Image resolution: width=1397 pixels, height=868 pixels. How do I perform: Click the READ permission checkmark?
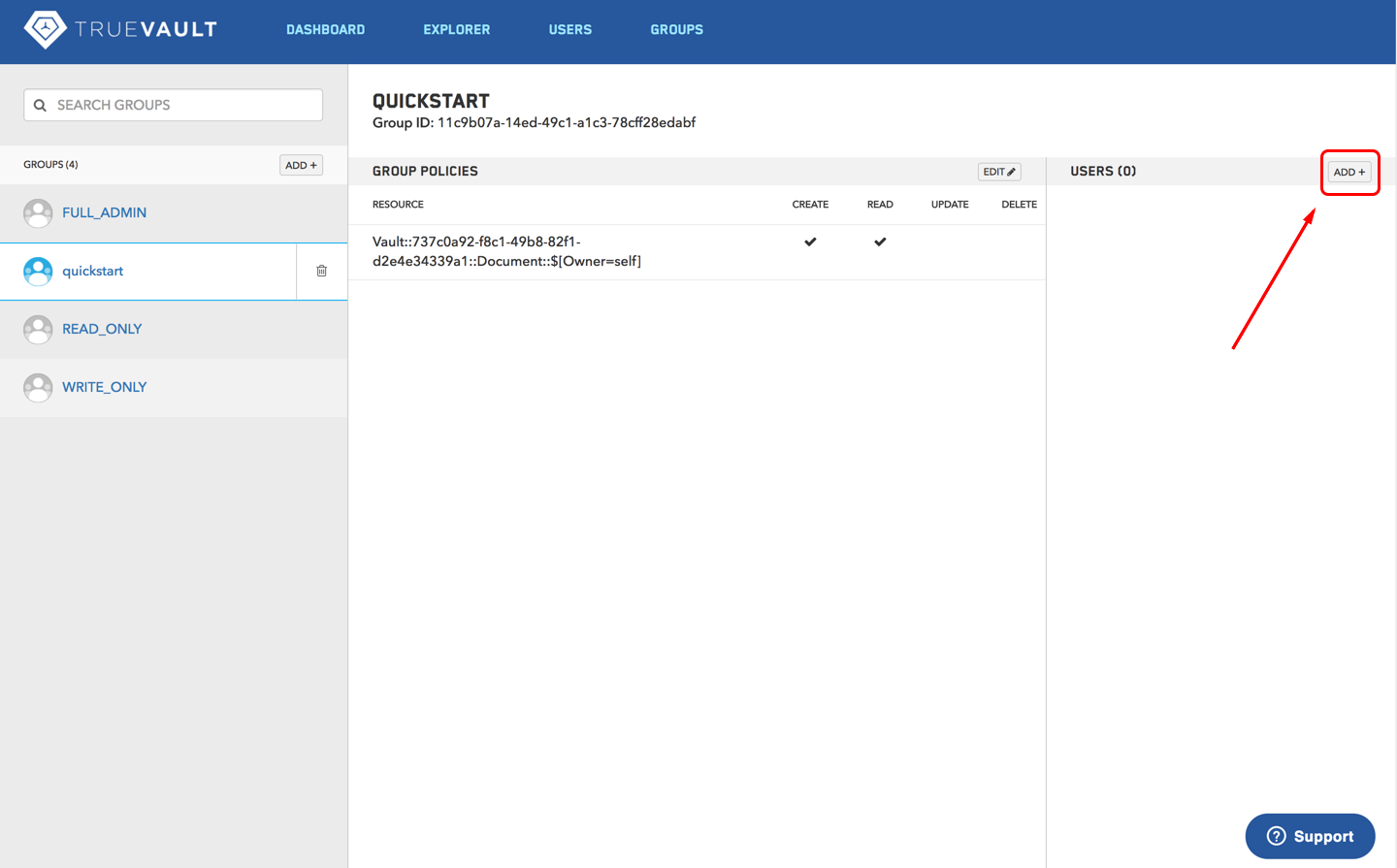click(880, 241)
